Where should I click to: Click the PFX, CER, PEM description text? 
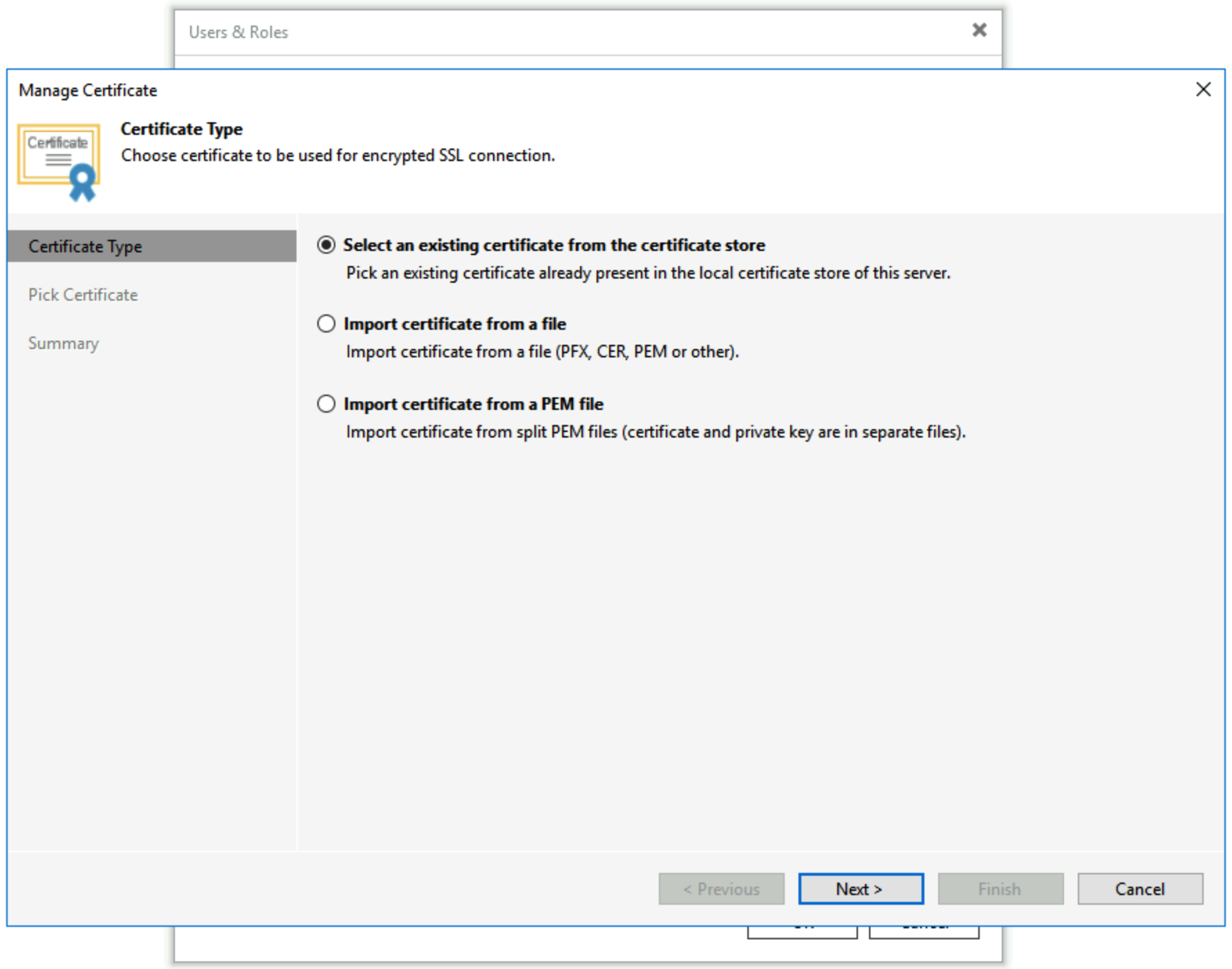(x=542, y=352)
